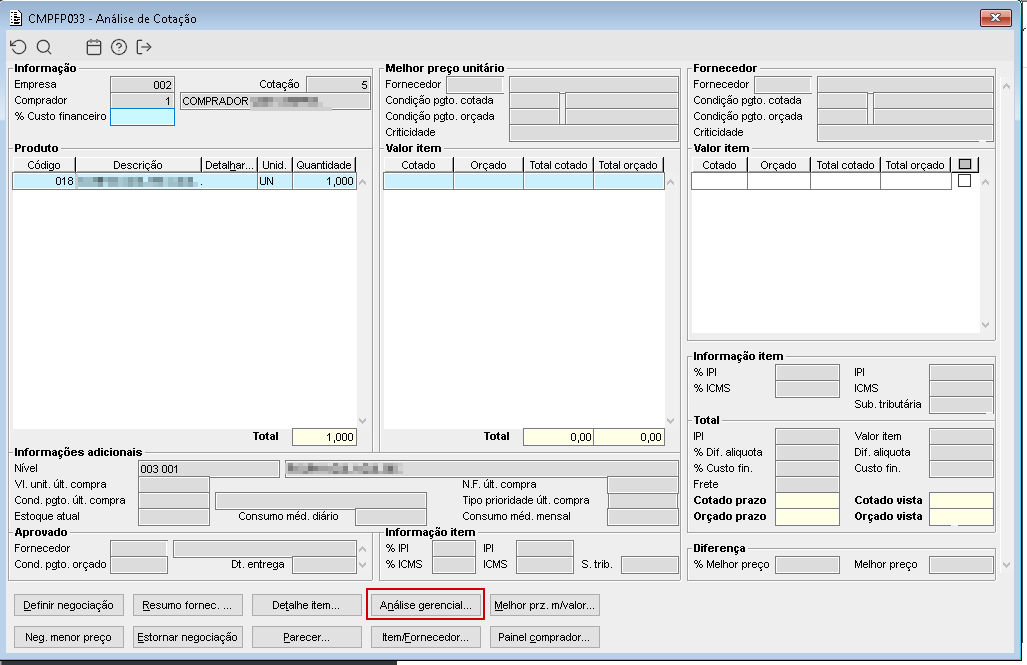This screenshot has width=1027, height=665.
Task: Click Melhor prz. m/valor... button
Action: [544, 605]
